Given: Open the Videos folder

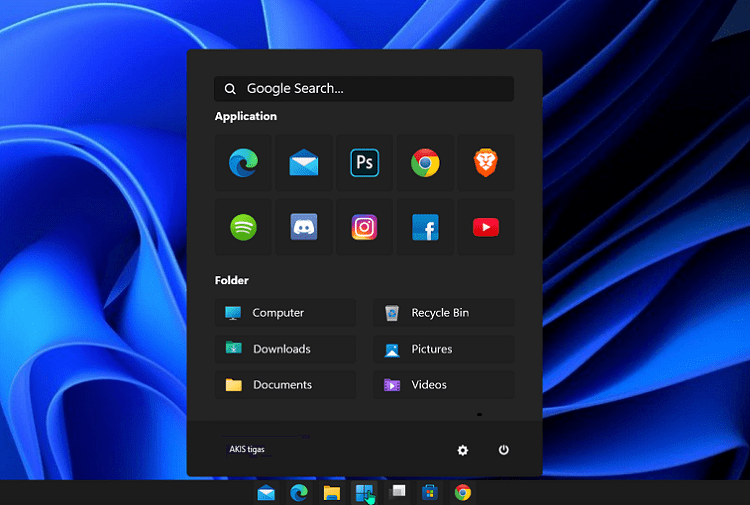Looking at the screenshot, I should 444,384.
